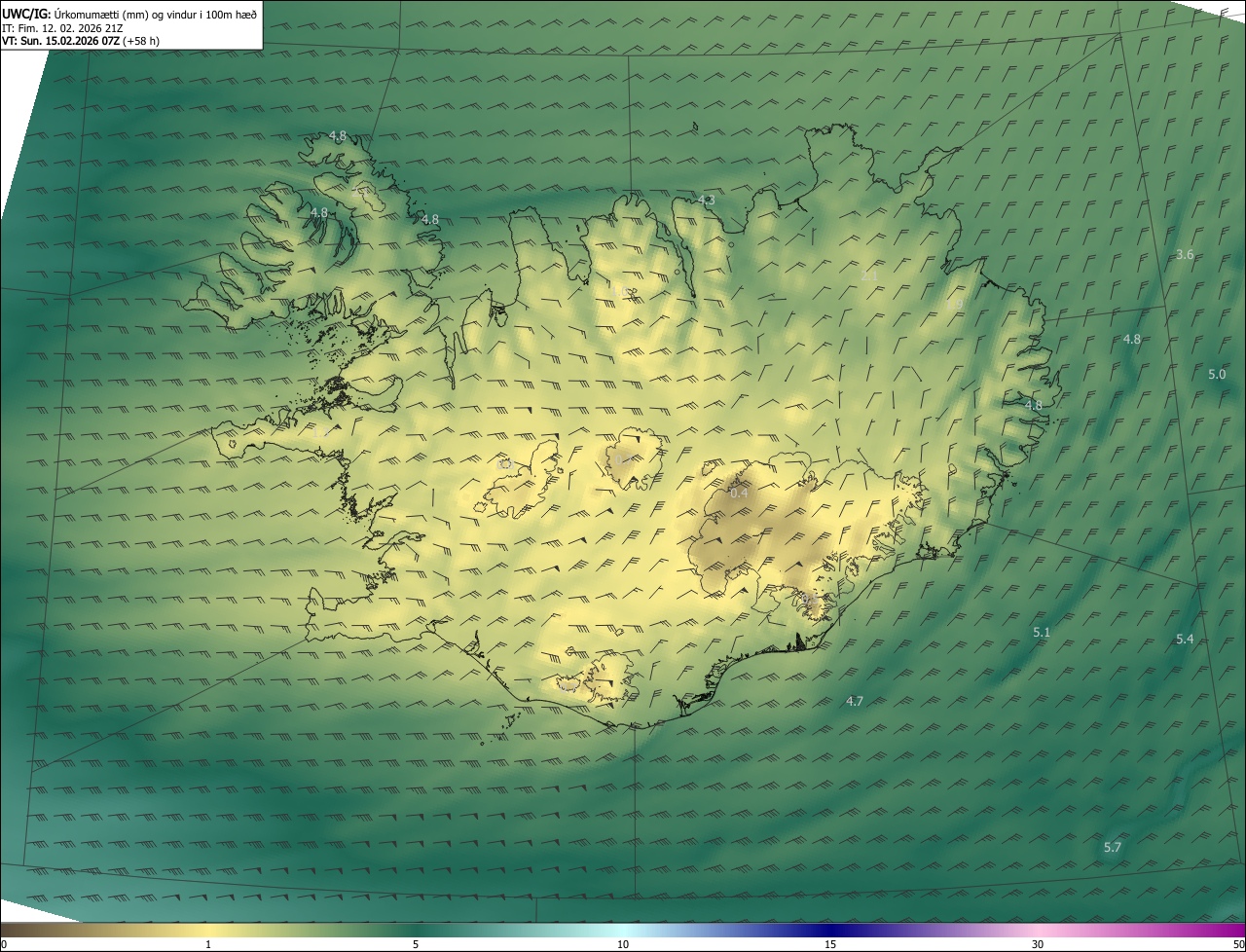Click the 'VT: Sun. 15.02.2026 07Z (+58 h)' line
1246x952 pixels.
81,41
